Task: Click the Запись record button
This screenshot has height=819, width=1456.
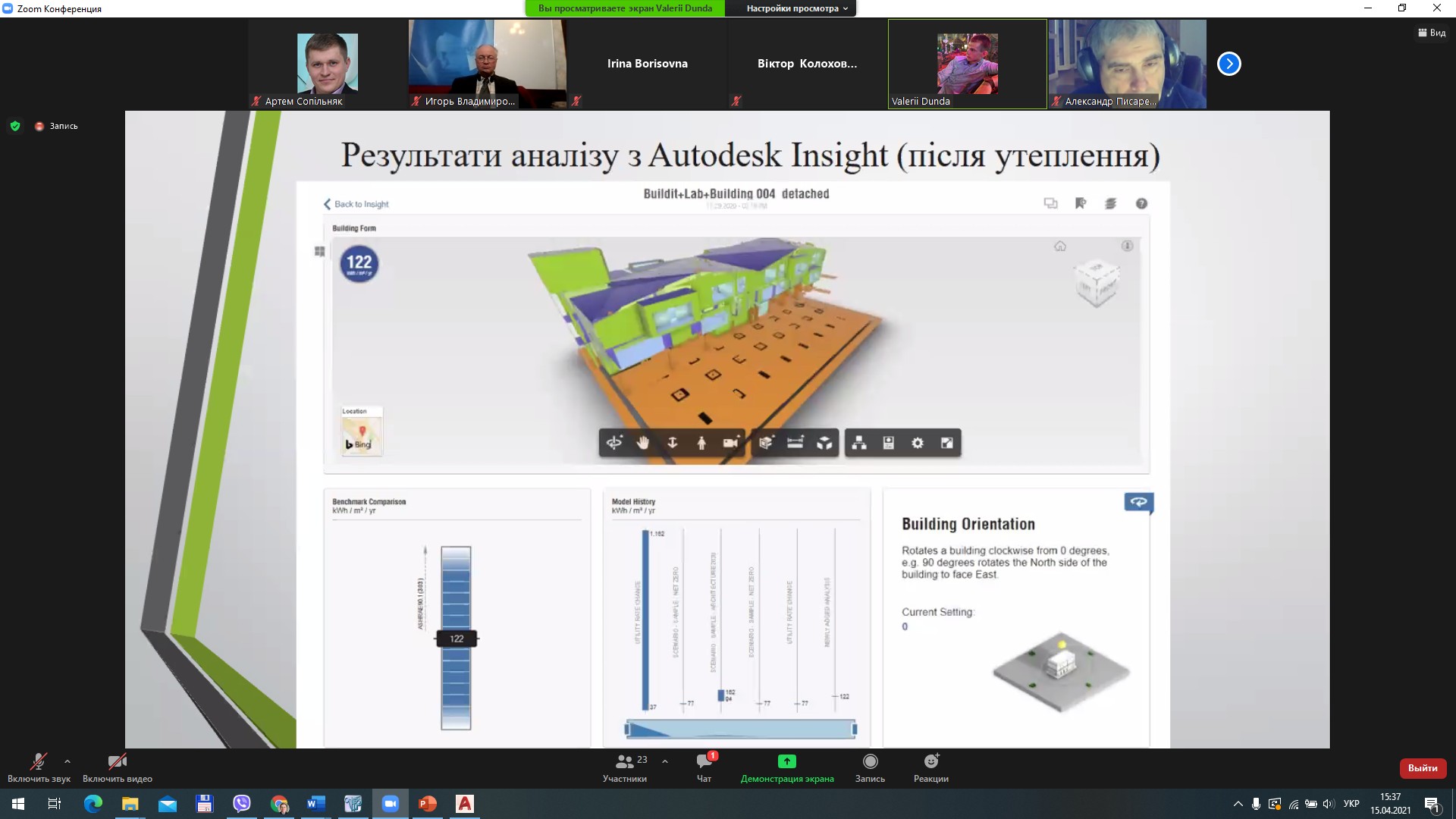Action: pyautogui.click(x=870, y=767)
